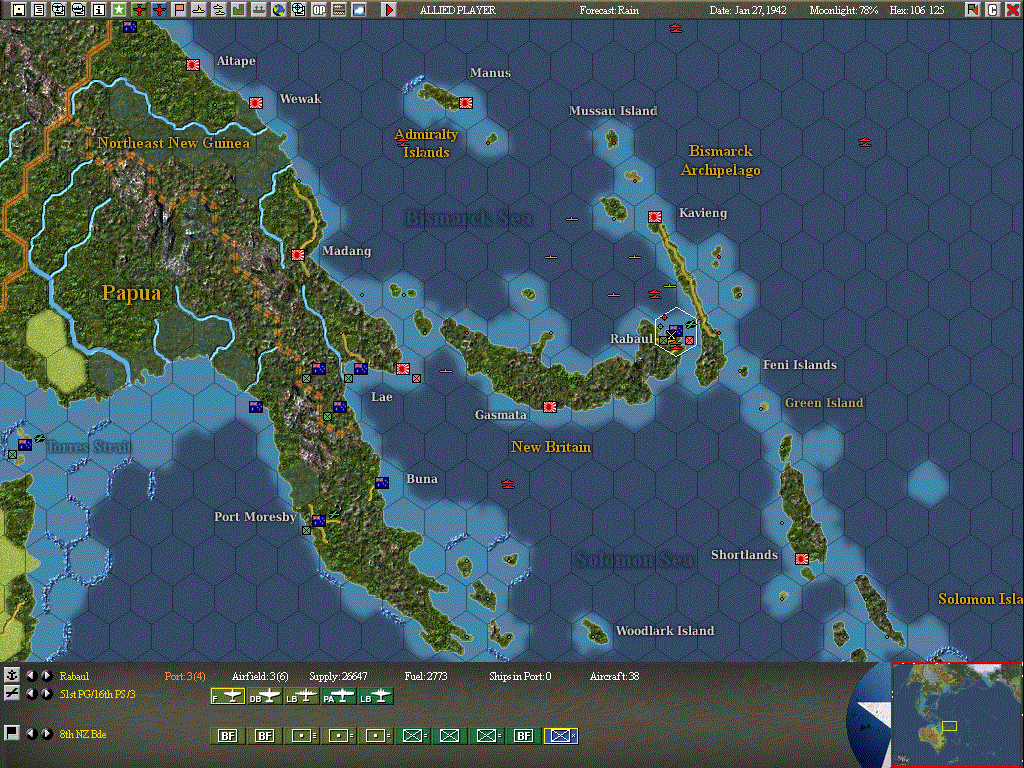The image size is (1024, 768).
Task: Click the 51st PG/16th PS /3 unit name
Action: point(97,694)
